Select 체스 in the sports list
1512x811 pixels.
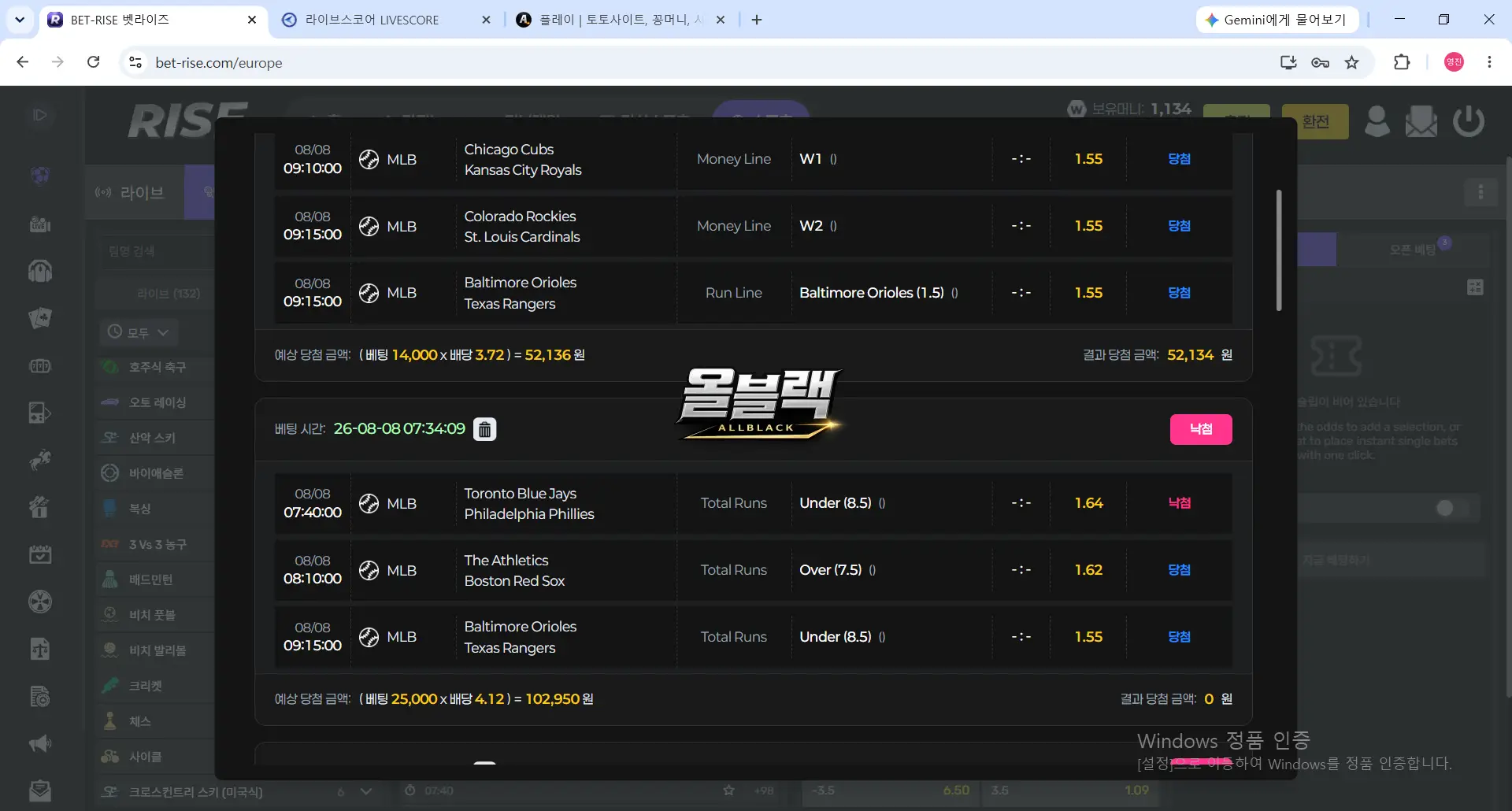(x=139, y=721)
